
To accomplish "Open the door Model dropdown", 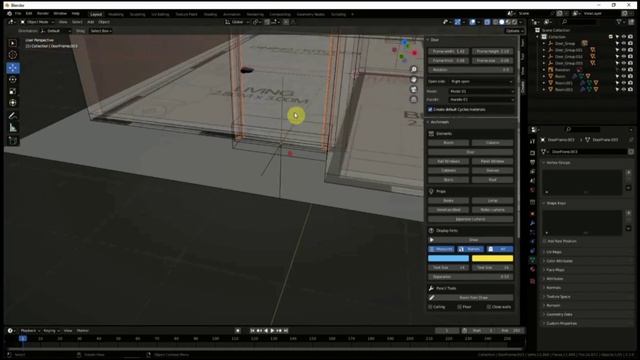I will tap(481, 91).
